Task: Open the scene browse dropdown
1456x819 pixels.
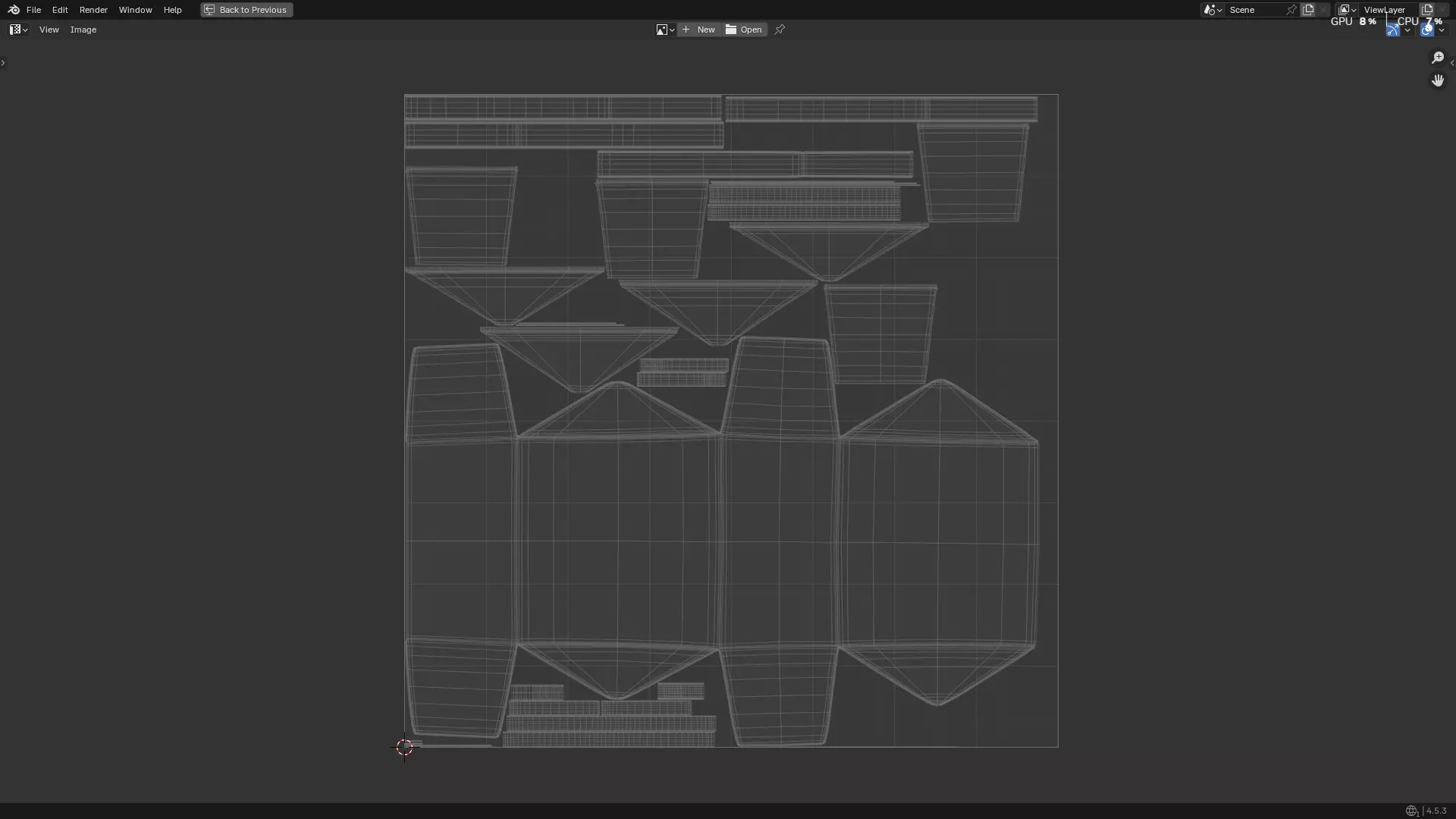Action: pyautogui.click(x=1212, y=10)
